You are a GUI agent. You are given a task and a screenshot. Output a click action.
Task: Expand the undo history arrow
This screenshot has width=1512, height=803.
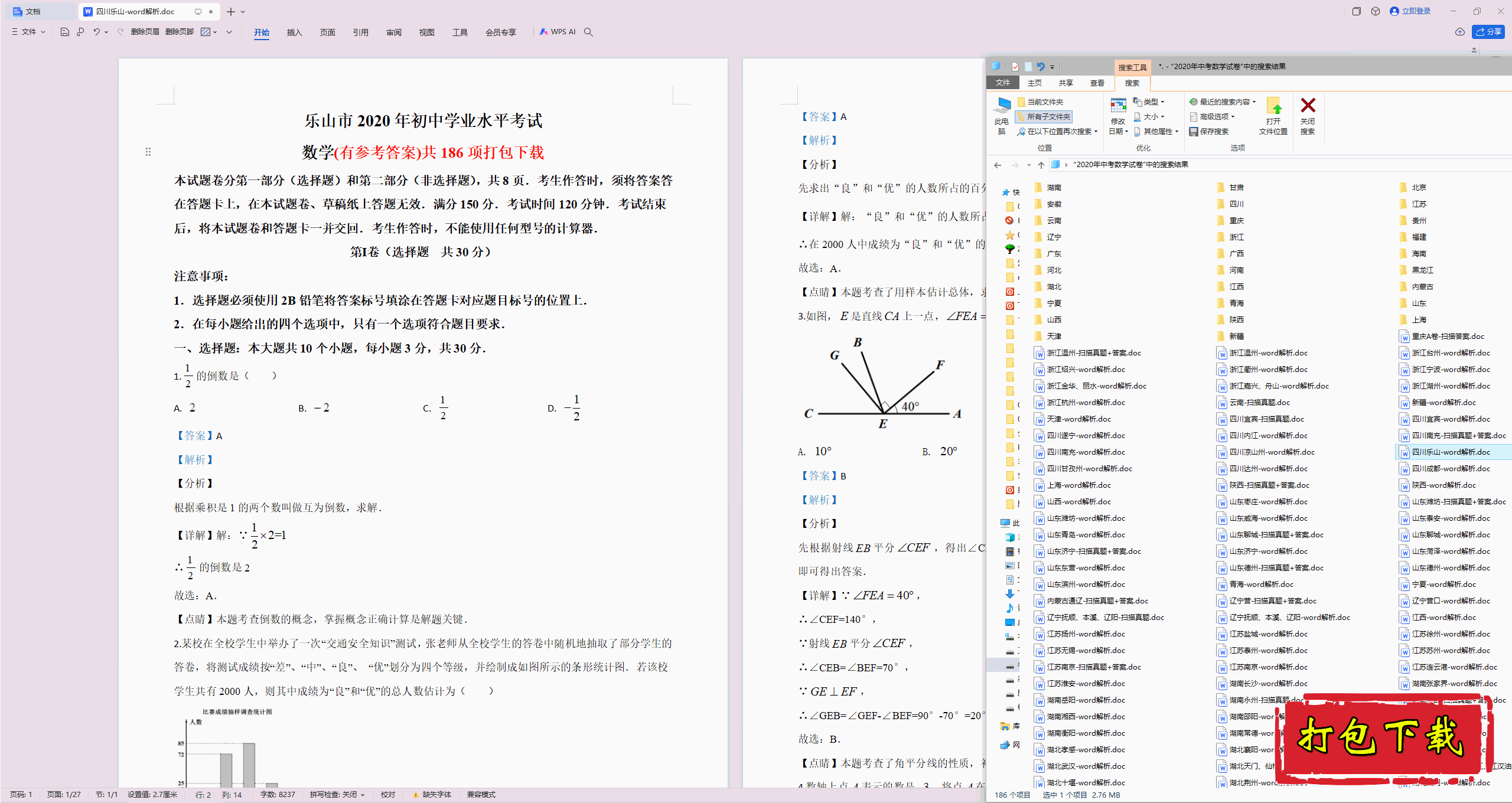point(106,32)
